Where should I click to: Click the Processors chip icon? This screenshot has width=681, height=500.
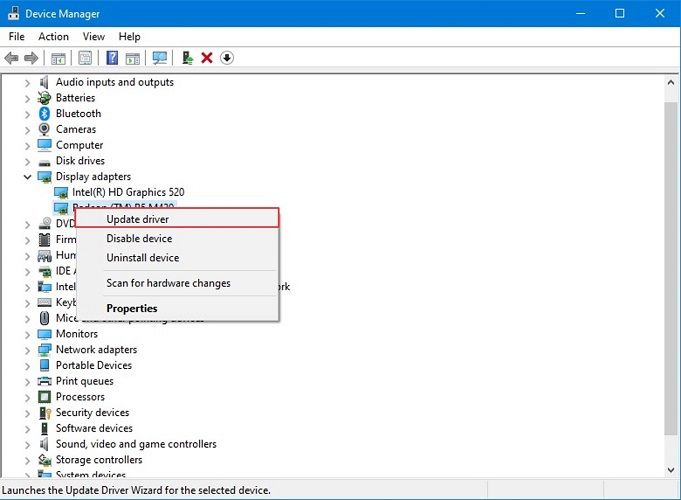(44, 397)
